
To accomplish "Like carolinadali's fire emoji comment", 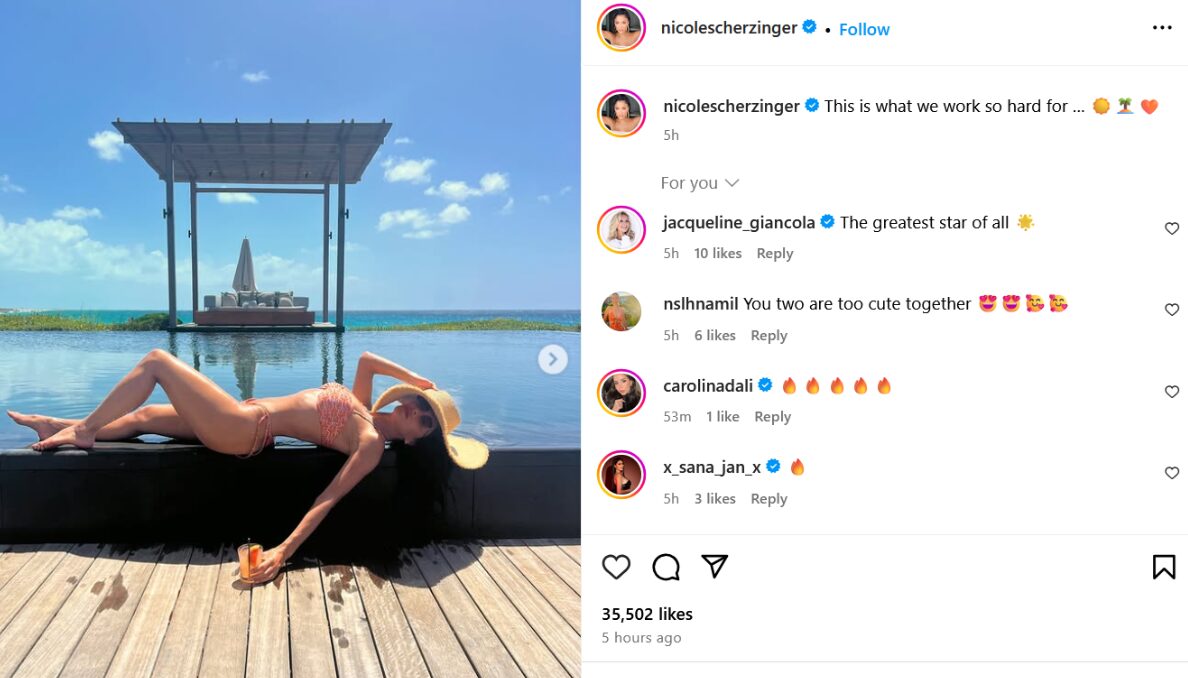I will (1171, 392).
